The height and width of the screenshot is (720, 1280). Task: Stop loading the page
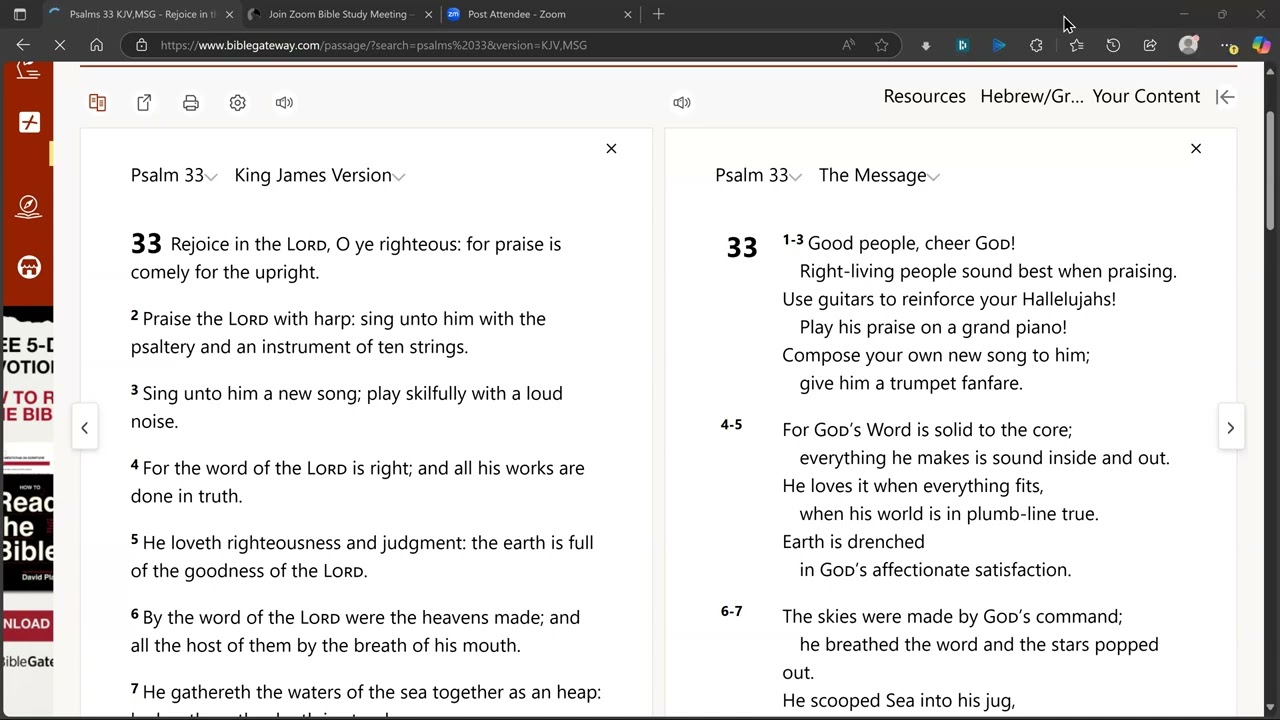[x=59, y=45]
